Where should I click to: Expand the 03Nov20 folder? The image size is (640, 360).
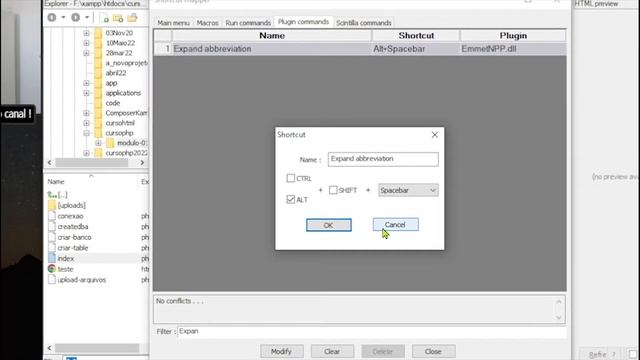click(x=86, y=33)
